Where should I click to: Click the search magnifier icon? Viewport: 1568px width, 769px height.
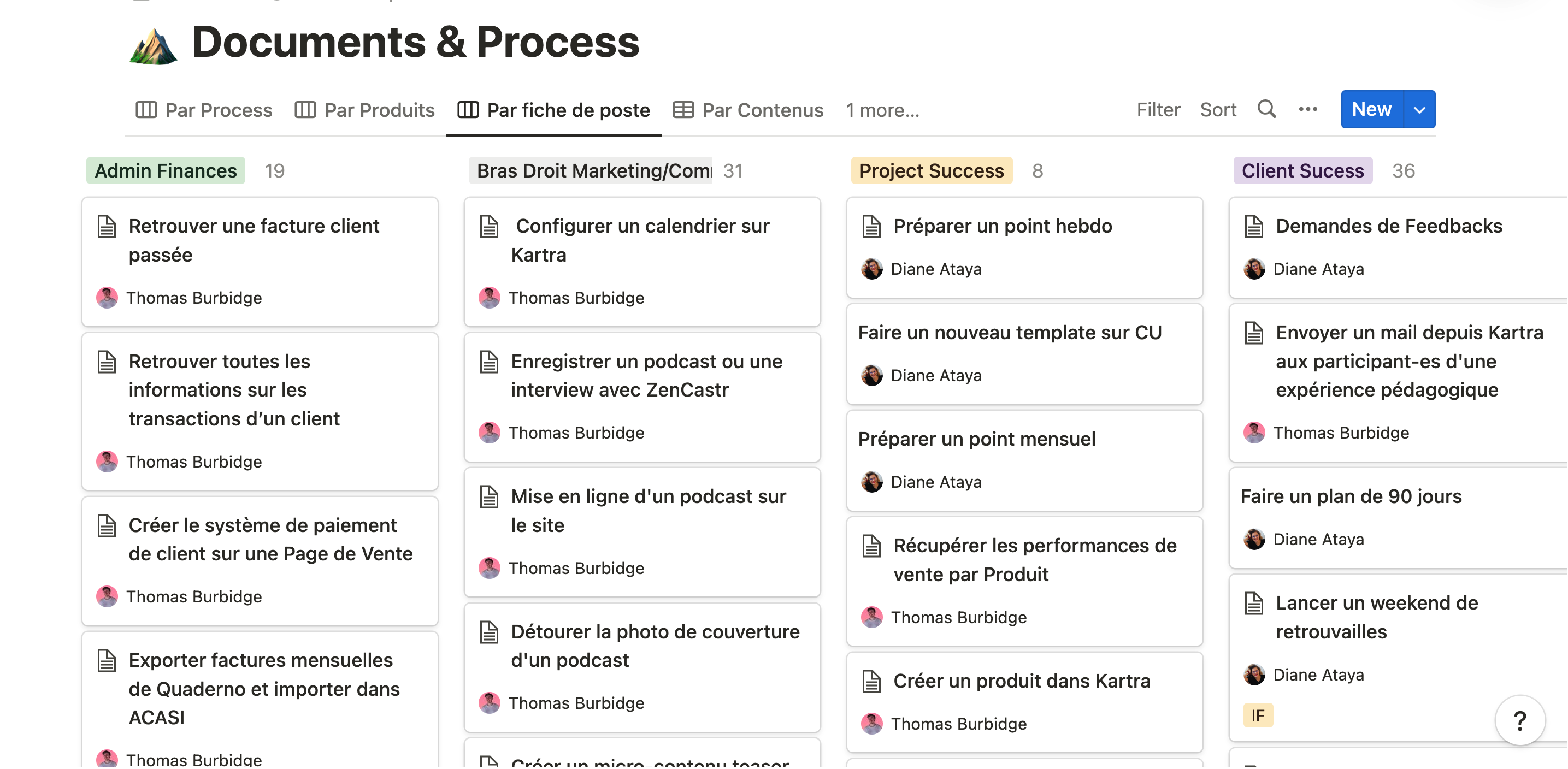click(x=1266, y=110)
